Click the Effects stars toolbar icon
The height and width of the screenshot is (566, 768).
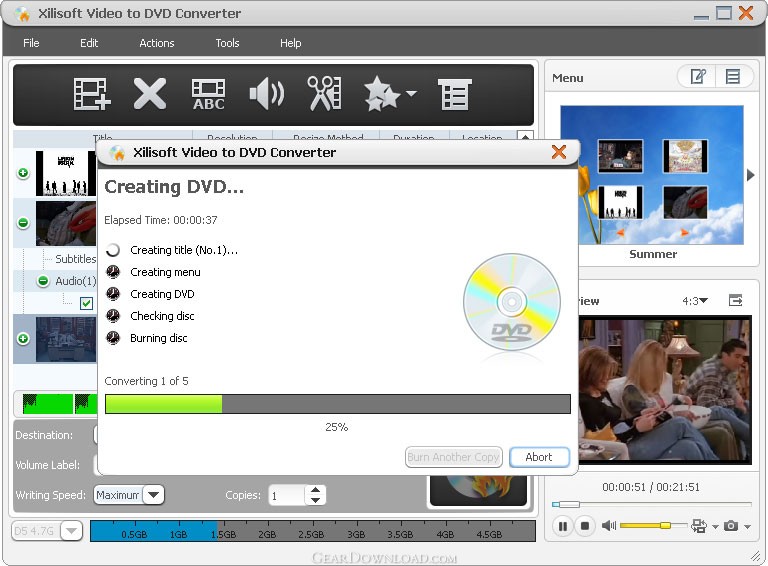(382, 94)
